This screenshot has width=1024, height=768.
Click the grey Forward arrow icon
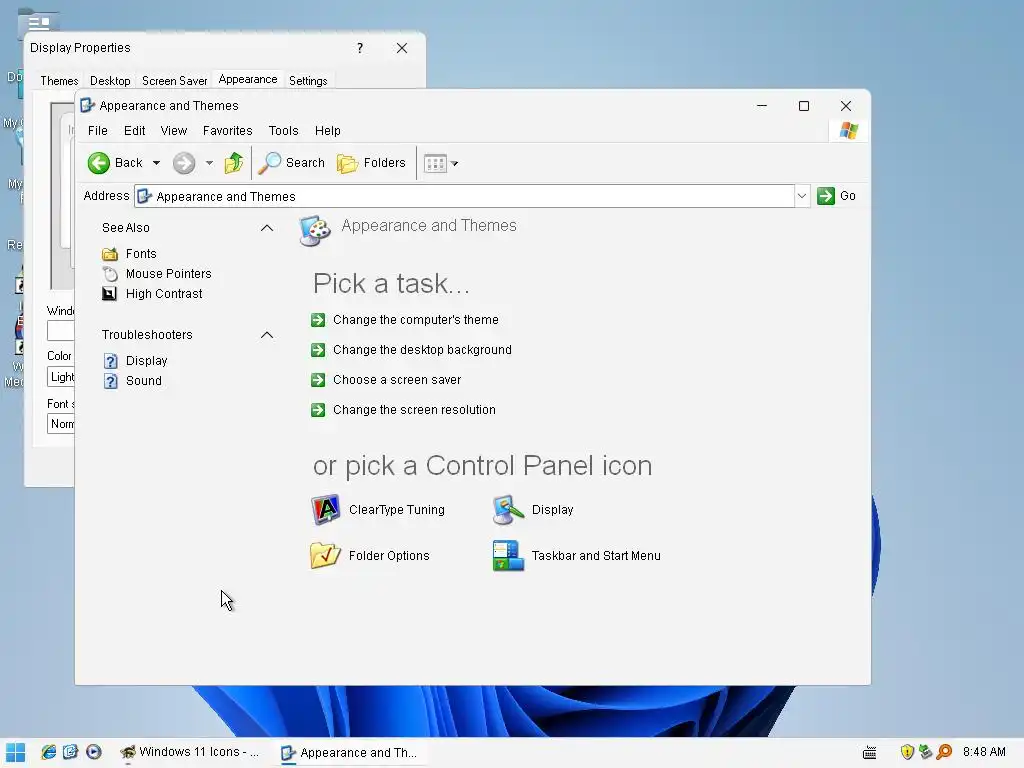(184, 163)
